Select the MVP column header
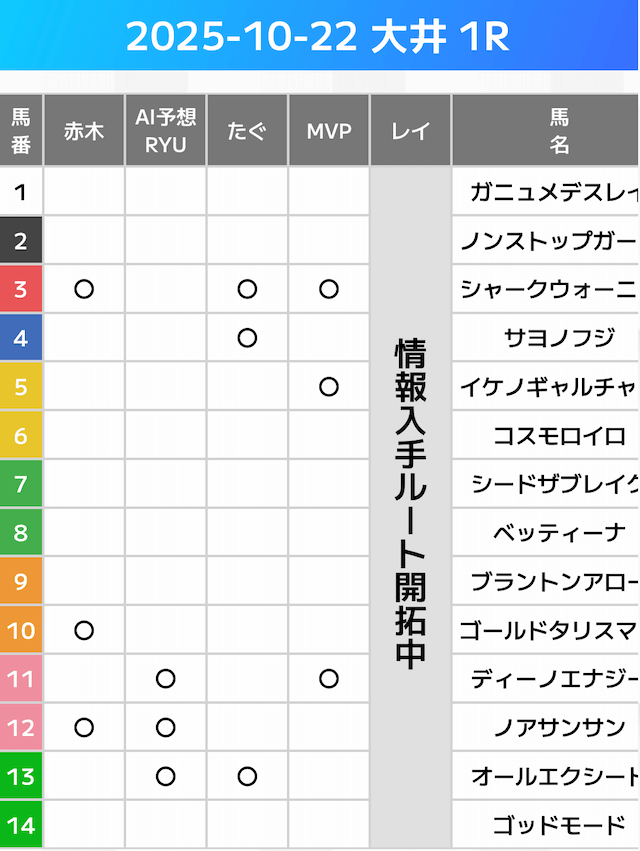 329,131
